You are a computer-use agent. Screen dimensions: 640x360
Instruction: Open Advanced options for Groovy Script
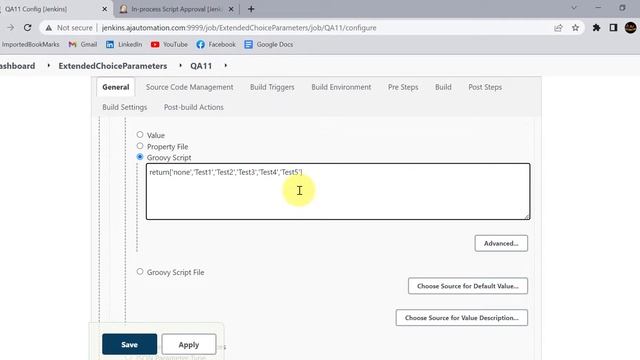[x=501, y=243]
